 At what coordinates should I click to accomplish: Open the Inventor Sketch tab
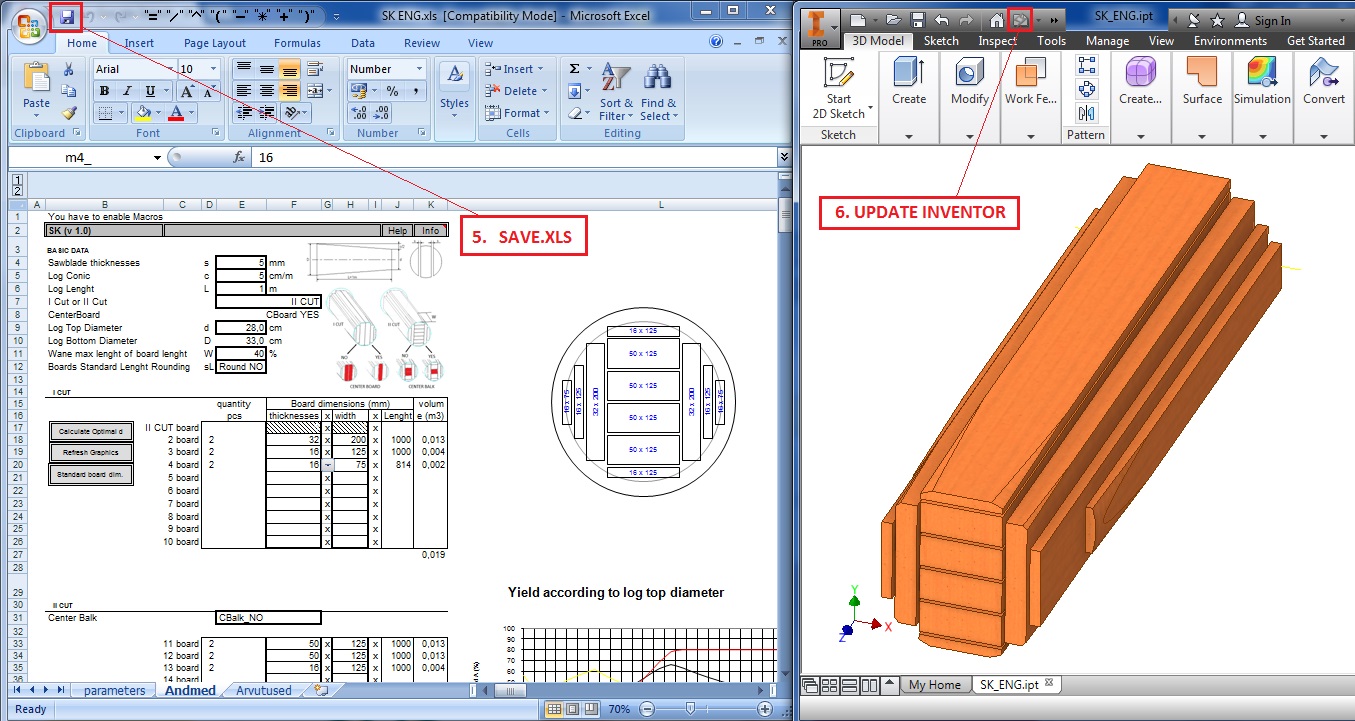point(941,41)
